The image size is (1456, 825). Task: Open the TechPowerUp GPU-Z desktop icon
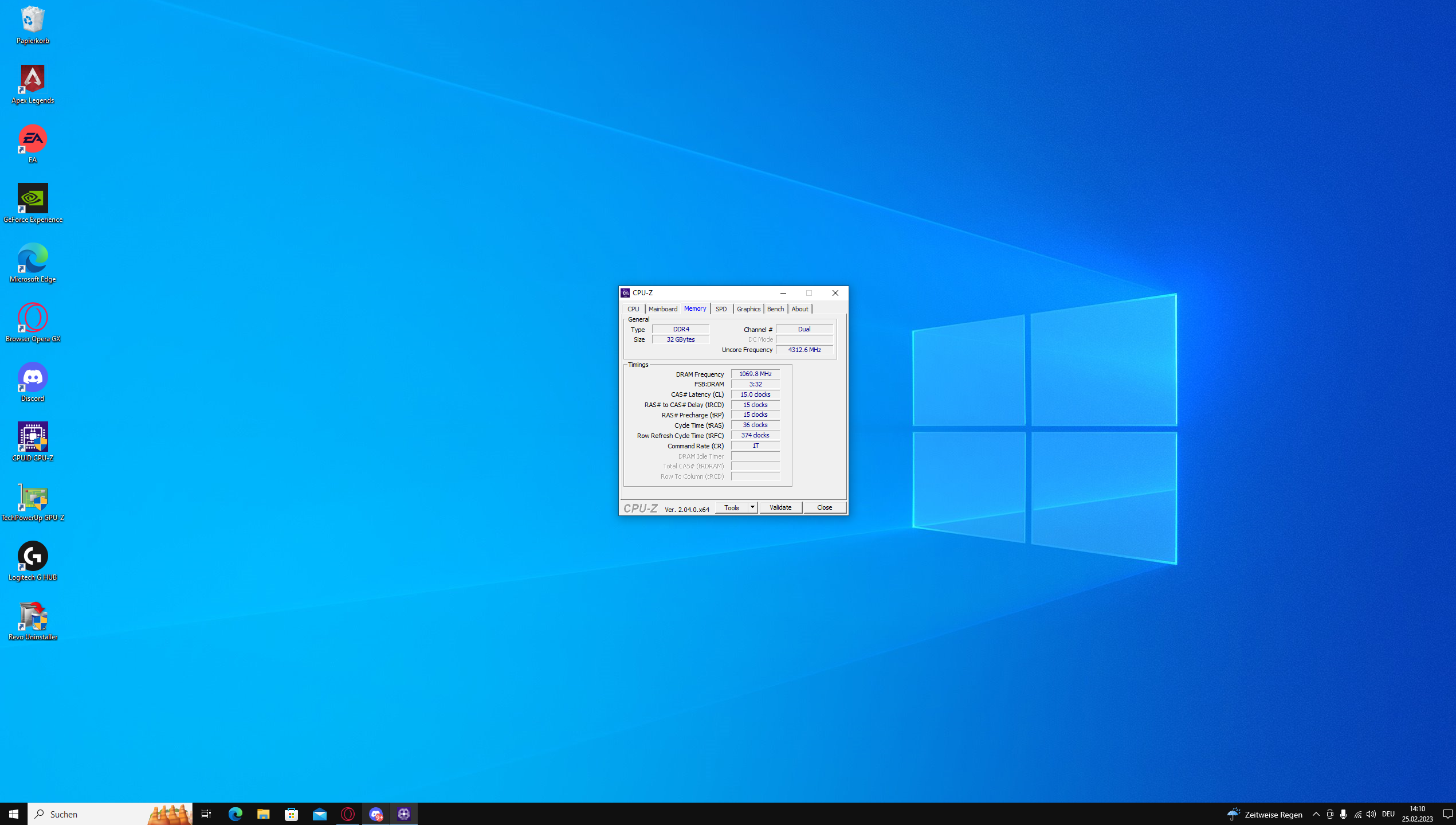[x=33, y=497]
